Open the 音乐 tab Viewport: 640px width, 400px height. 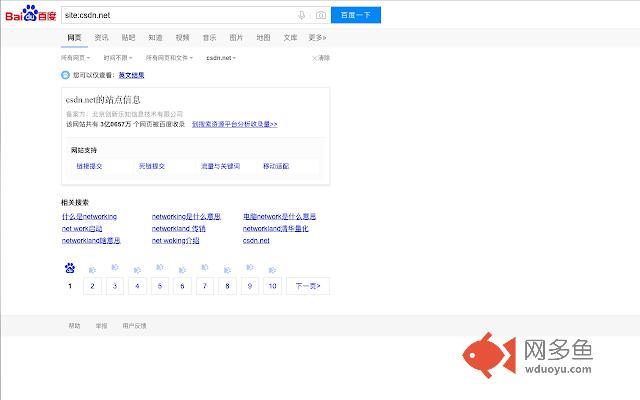tap(209, 38)
